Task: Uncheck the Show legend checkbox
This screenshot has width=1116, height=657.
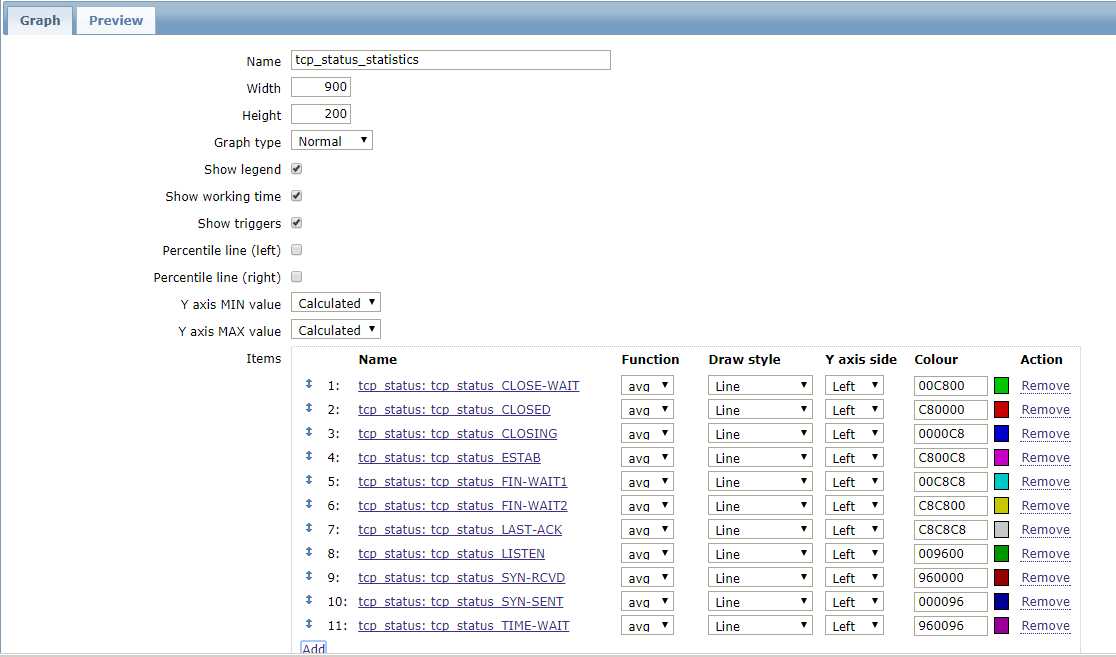Action: pyautogui.click(x=297, y=169)
